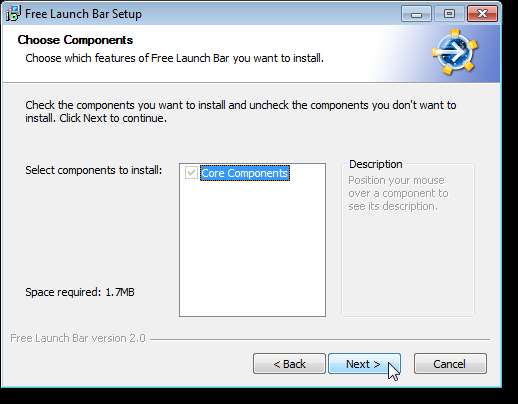Screen dimensions: 518x404
Task: Click the 'Space required: 1.7MB' label
Action: tap(80, 292)
